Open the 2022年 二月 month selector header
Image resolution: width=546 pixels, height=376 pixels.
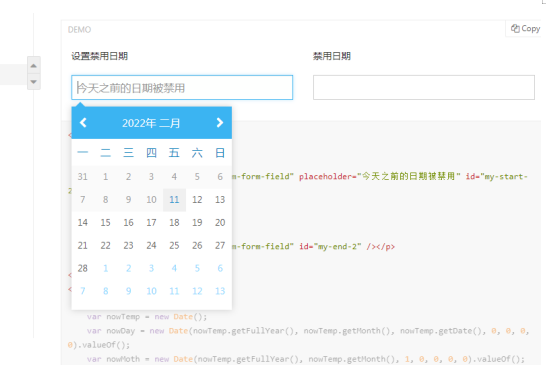(x=151, y=123)
